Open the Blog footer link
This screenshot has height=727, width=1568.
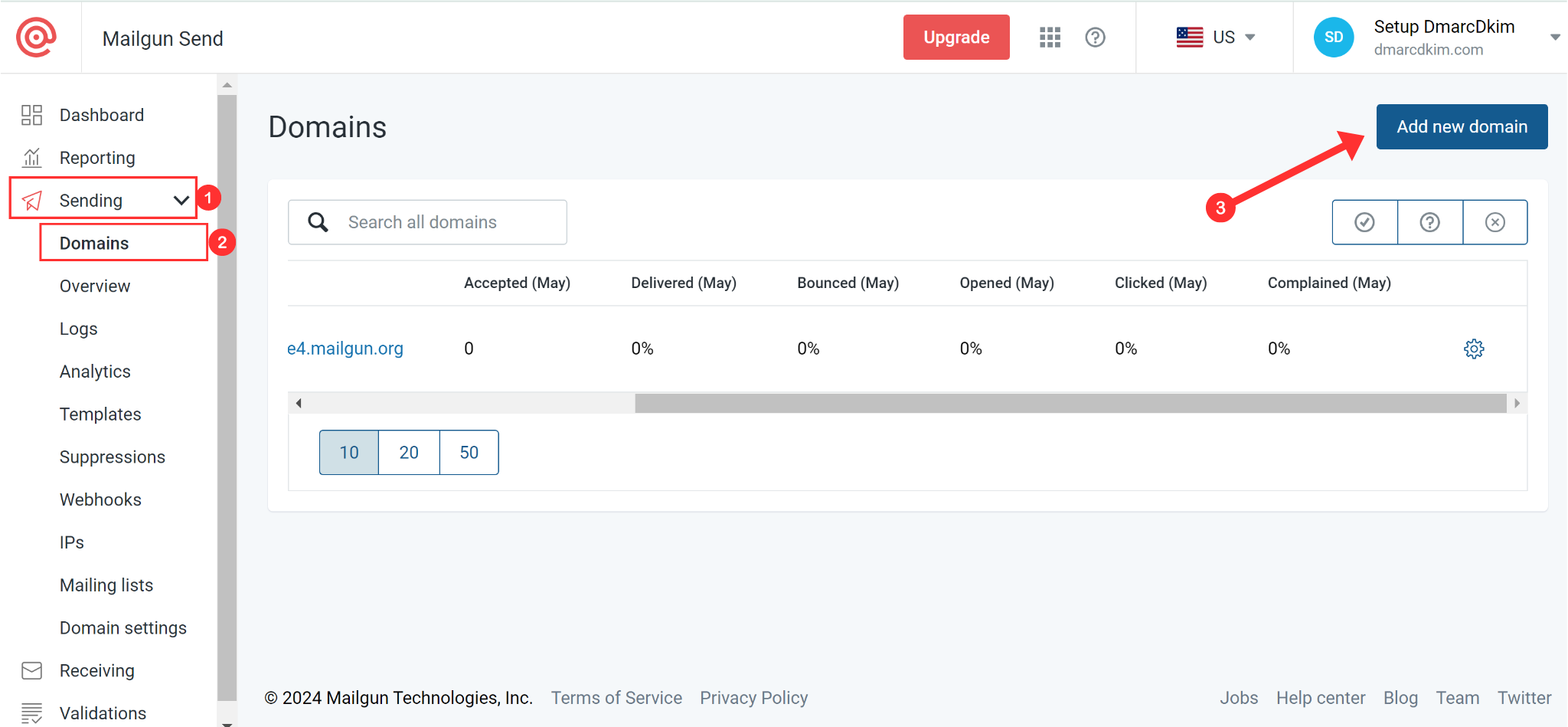(x=1400, y=698)
